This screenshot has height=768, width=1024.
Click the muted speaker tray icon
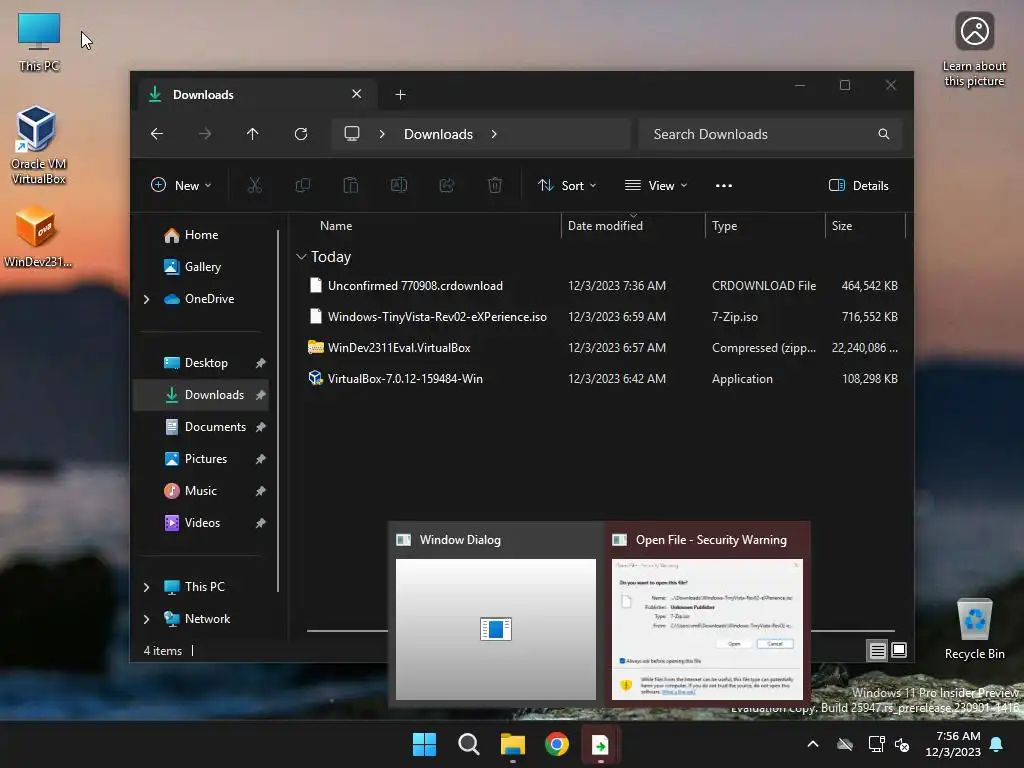[x=902, y=744]
